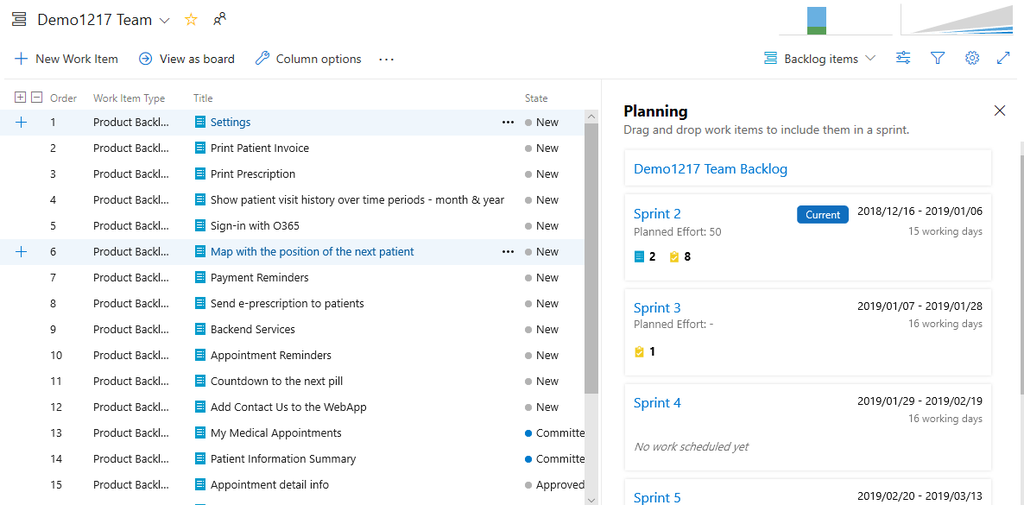Favorite the Demo1217 Team with the star icon
Image resolution: width=1024 pixels, height=505 pixels.
point(191,20)
